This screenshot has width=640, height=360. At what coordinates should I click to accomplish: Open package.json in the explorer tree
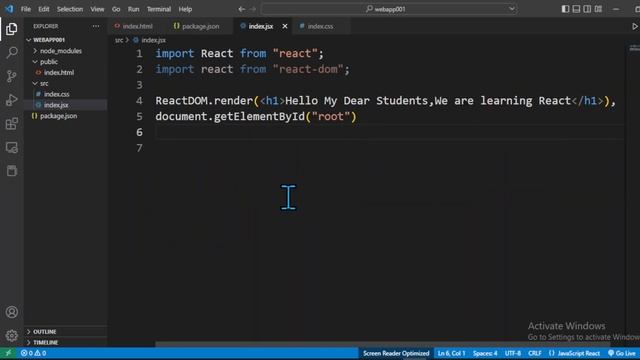pyautogui.click(x=58, y=116)
